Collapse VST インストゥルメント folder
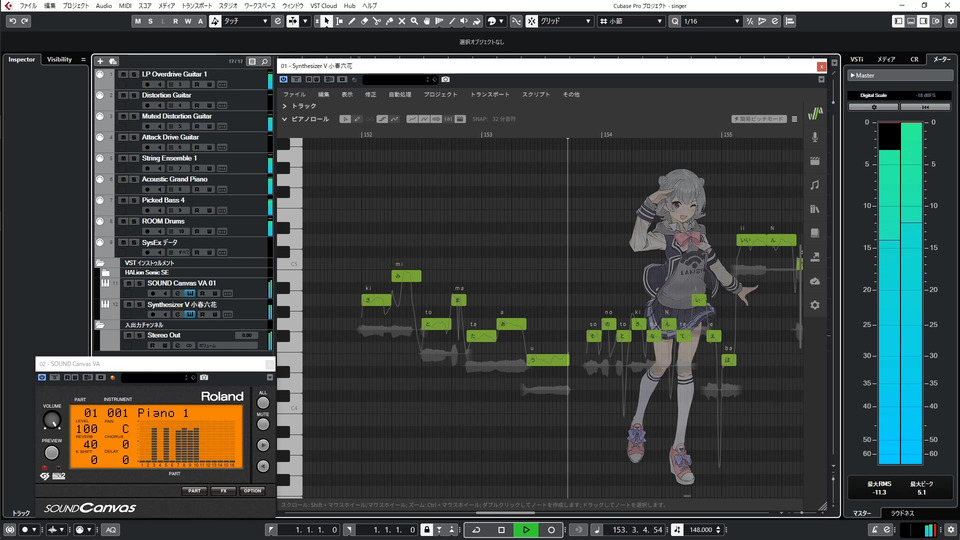The width and height of the screenshot is (960, 540). (100, 263)
